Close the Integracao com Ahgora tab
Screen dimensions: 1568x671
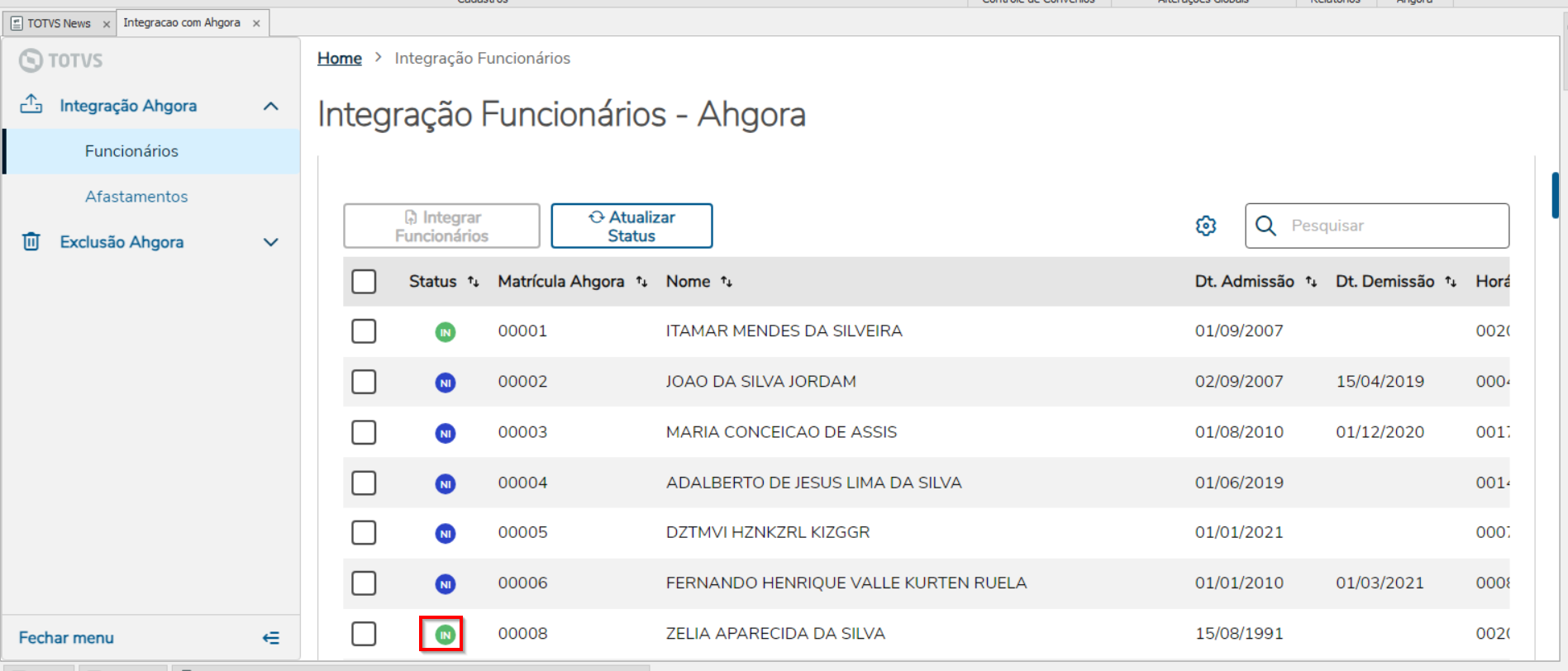256,23
